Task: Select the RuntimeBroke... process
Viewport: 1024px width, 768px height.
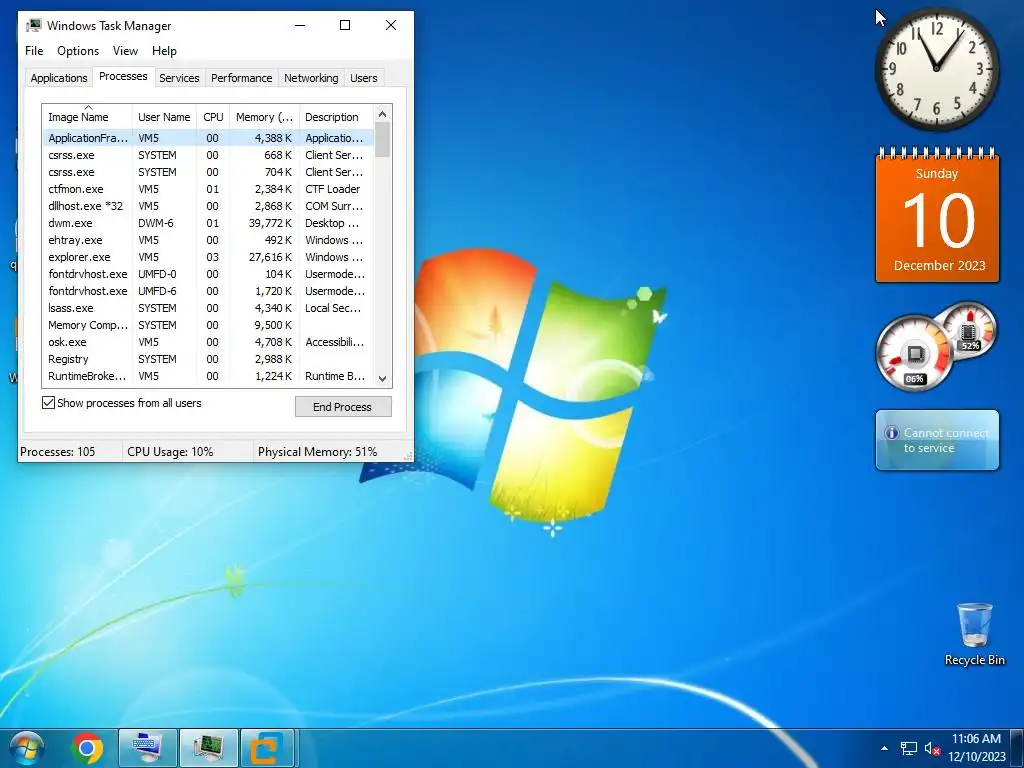Action: [208, 376]
